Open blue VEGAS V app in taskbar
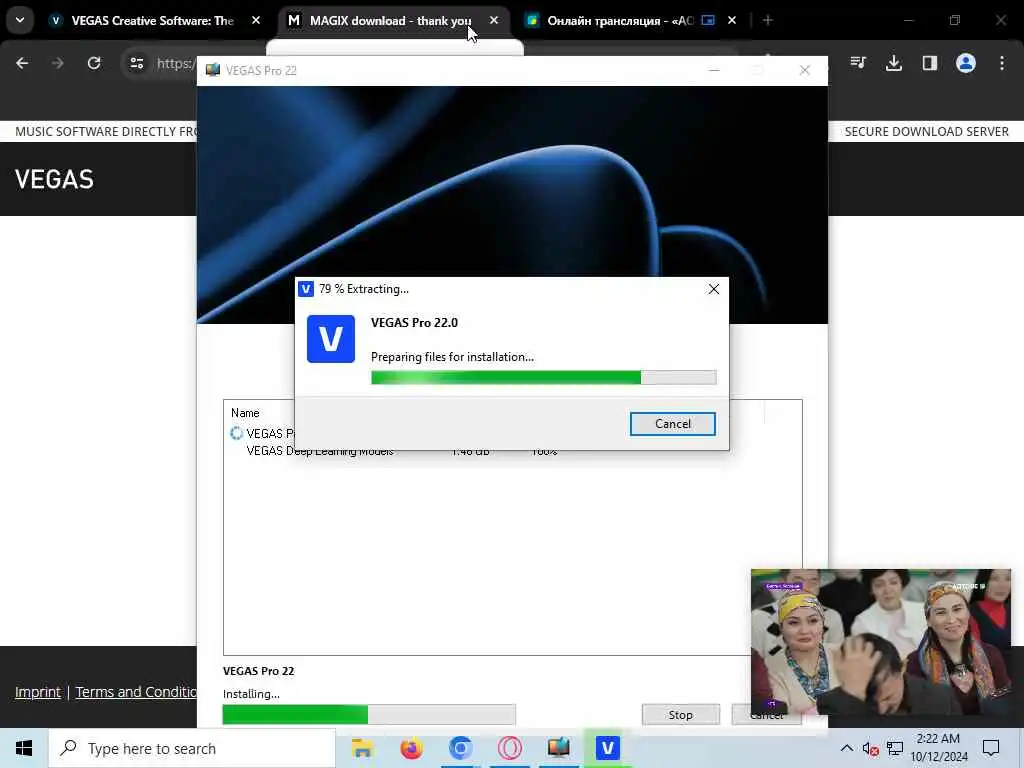 click(x=607, y=748)
